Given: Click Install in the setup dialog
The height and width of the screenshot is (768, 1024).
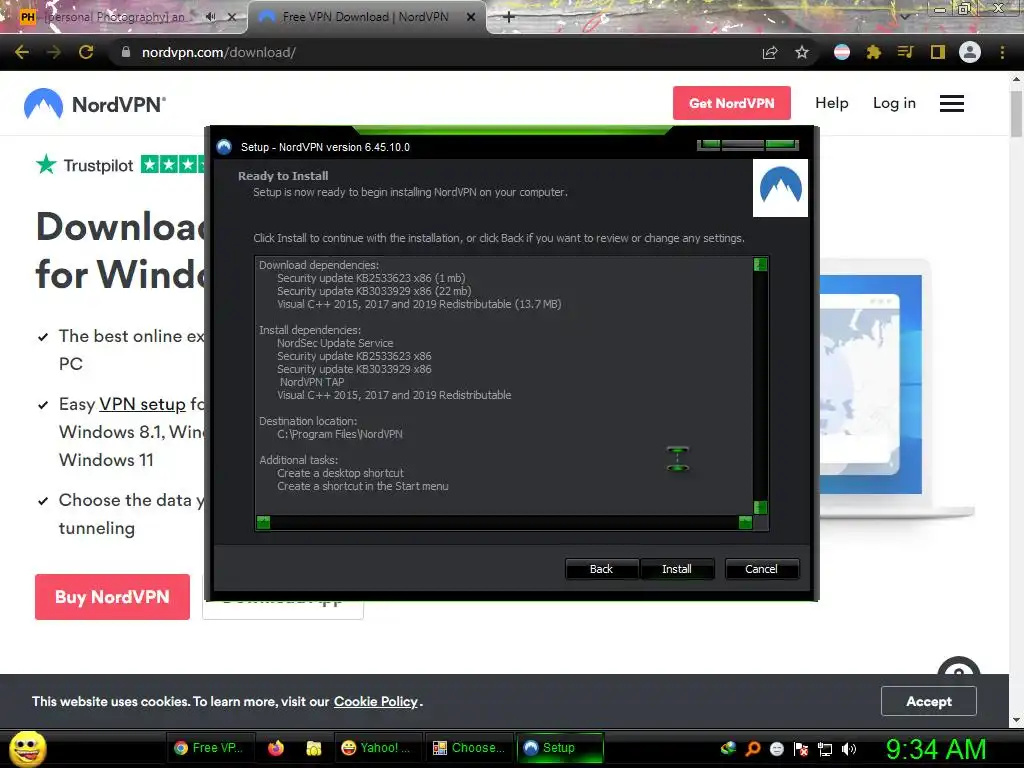Looking at the screenshot, I should tap(677, 569).
